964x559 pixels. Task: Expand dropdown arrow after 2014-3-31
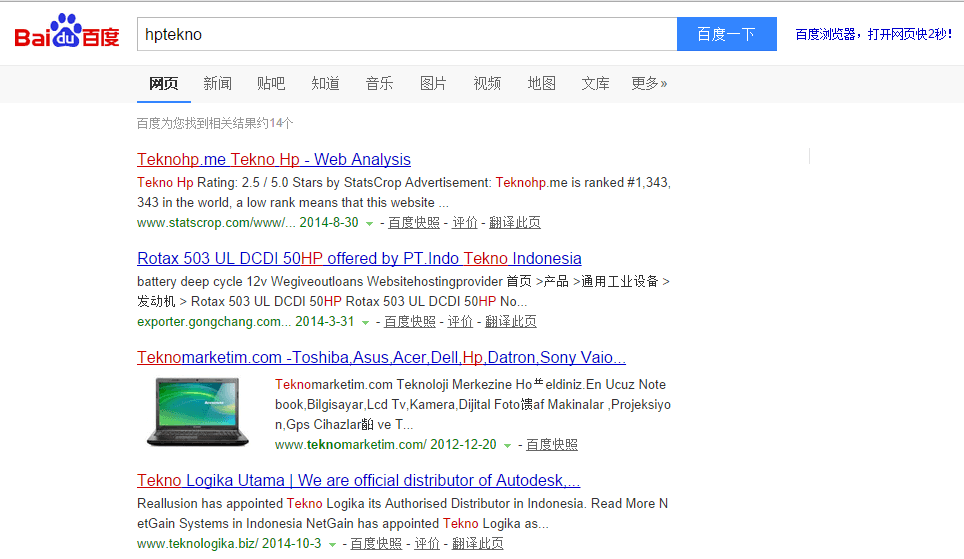pyautogui.click(x=365, y=323)
